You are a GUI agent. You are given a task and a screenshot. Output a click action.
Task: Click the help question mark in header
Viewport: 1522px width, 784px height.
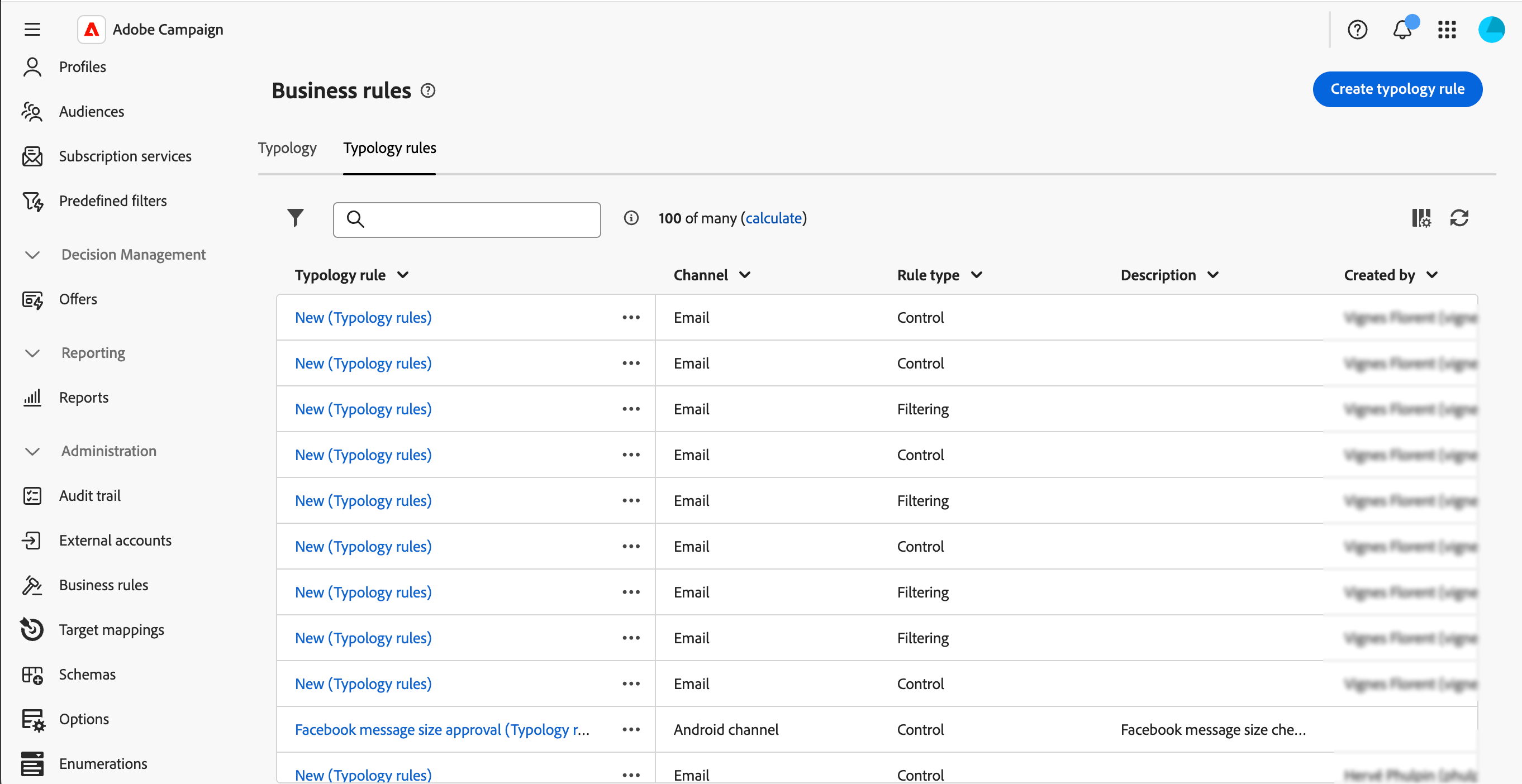pyautogui.click(x=1357, y=30)
